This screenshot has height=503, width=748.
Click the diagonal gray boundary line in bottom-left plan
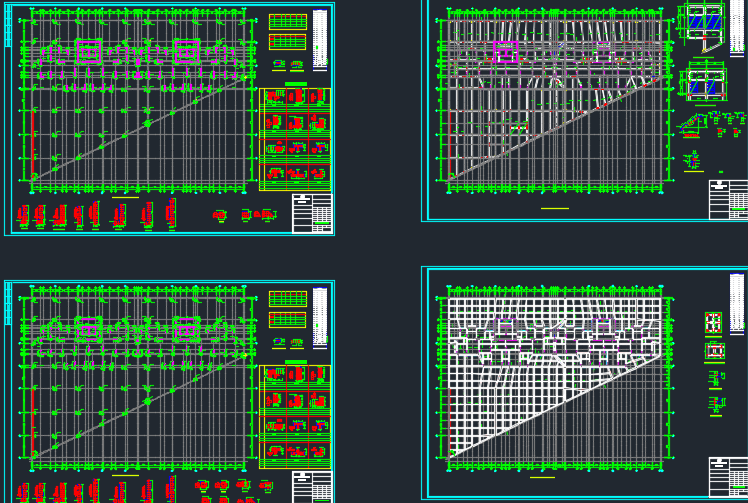tap(138, 406)
